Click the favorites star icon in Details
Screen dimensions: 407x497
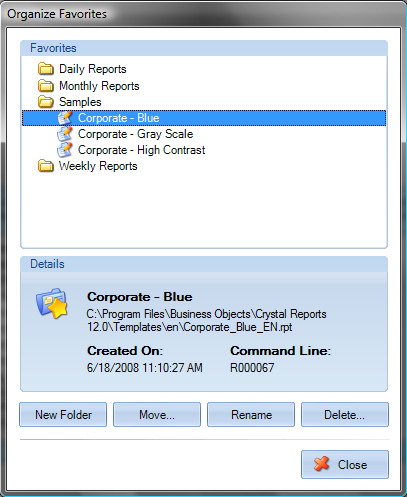point(52,303)
